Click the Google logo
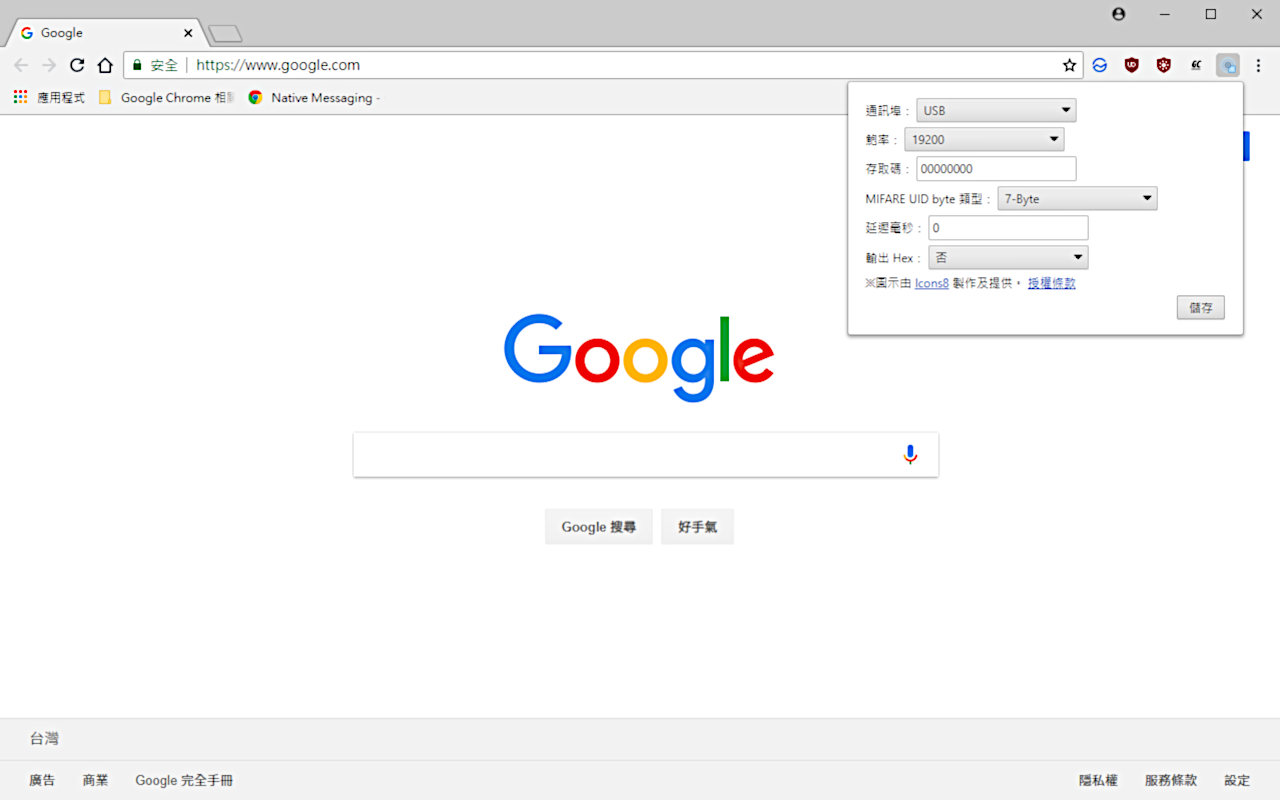Viewport: 1280px width, 800px height. tap(639, 358)
